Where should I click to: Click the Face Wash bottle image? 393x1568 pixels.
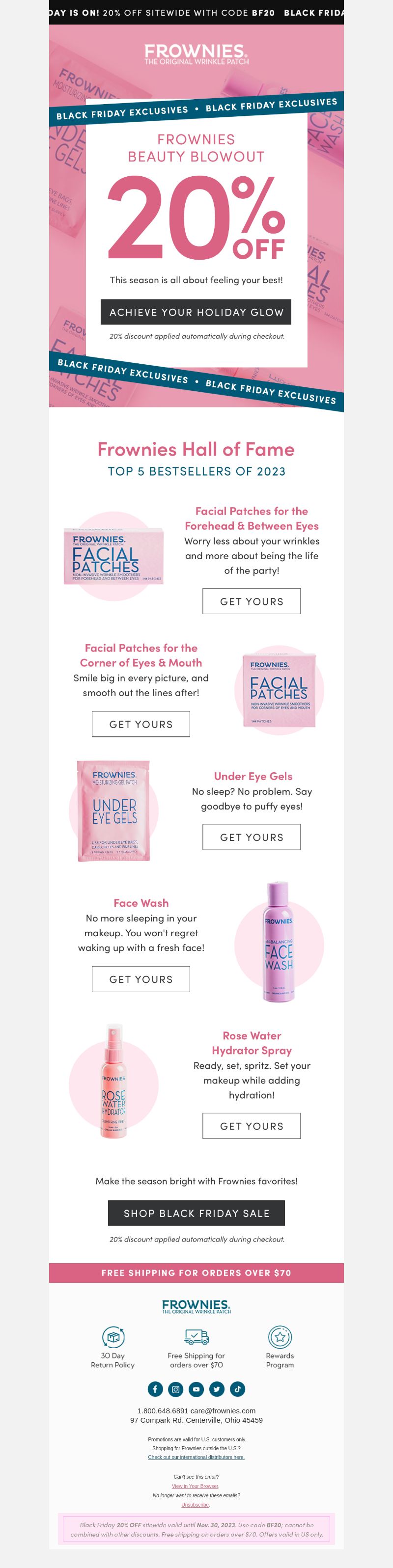click(279, 941)
